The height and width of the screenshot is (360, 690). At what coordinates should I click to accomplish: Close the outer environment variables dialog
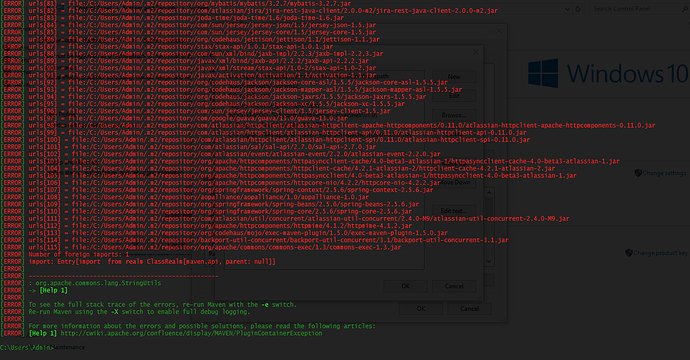499,31
